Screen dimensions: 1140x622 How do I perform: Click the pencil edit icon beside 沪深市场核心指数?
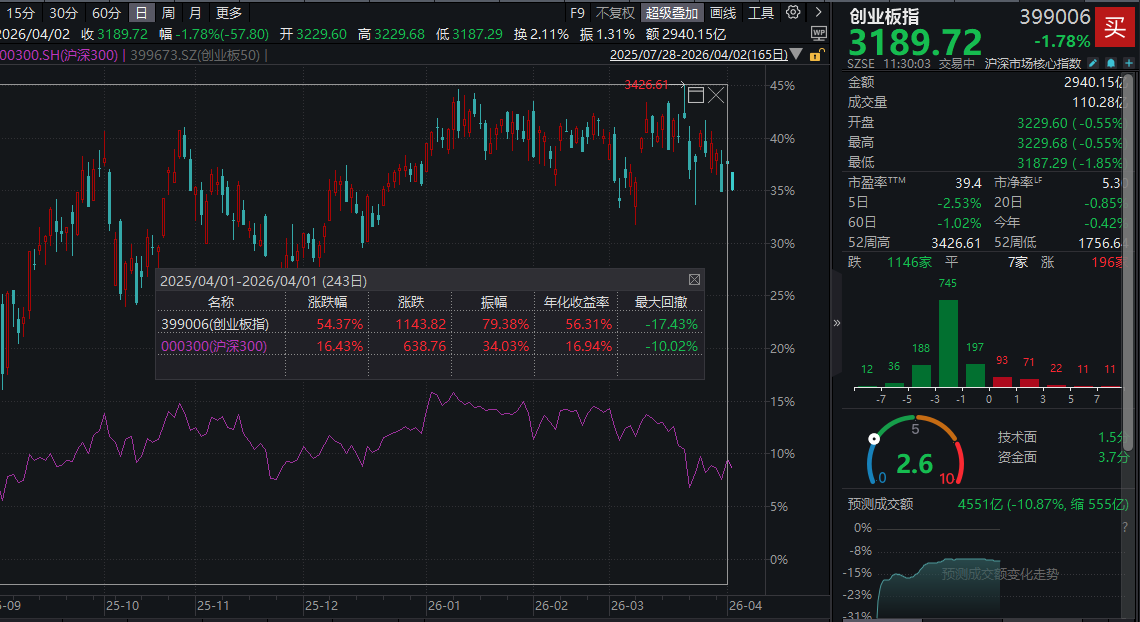(x=1093, y=63)
